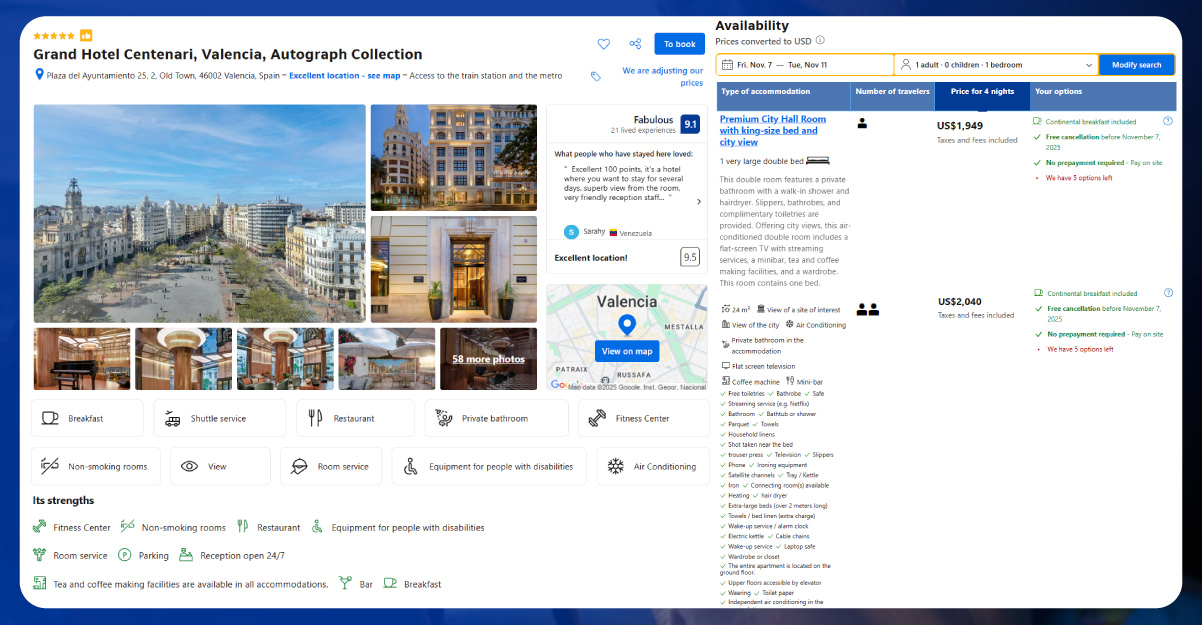Click the price tag icon
The height and width of the screenshot is (625, 1202).
pos(596,76)
